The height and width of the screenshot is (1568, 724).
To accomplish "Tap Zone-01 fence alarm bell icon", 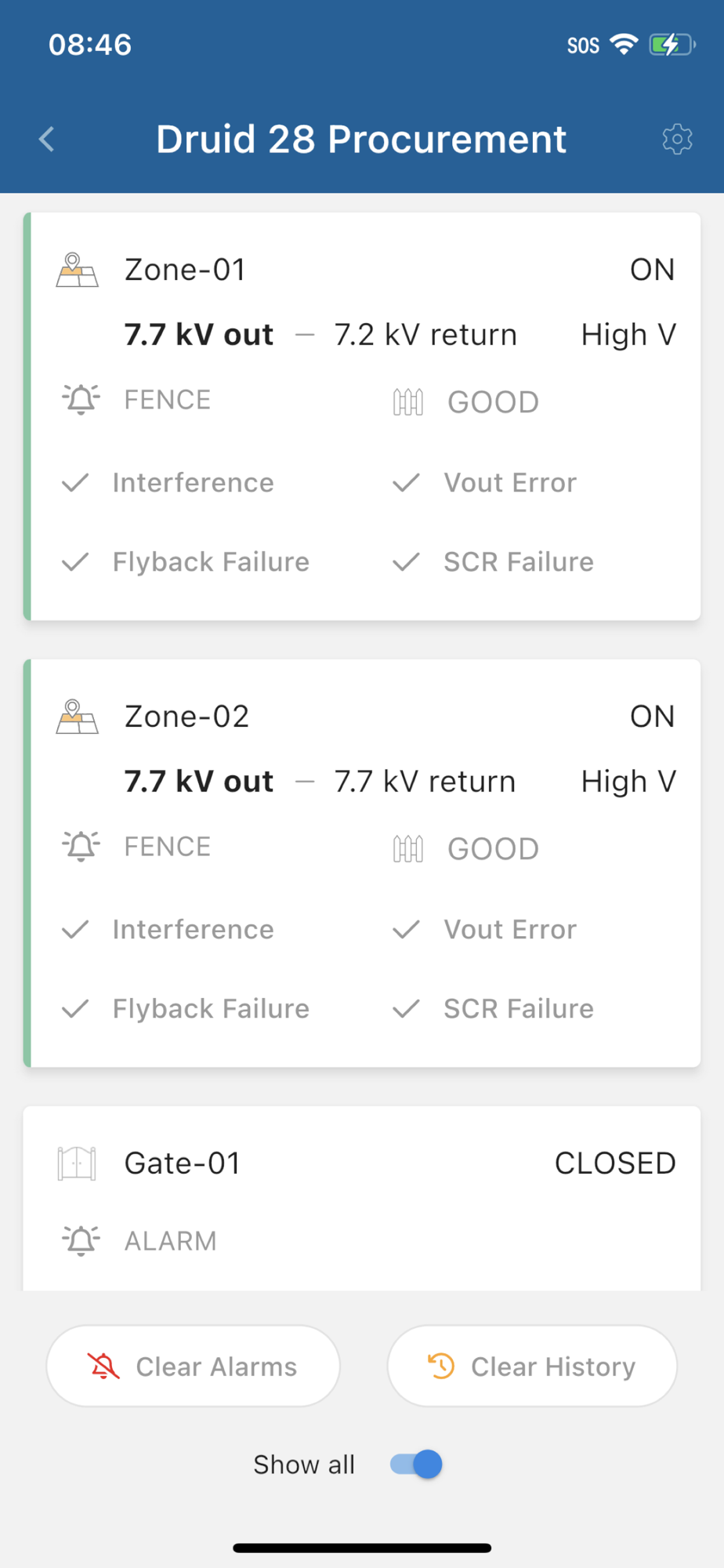I will [x=81, y=400].
